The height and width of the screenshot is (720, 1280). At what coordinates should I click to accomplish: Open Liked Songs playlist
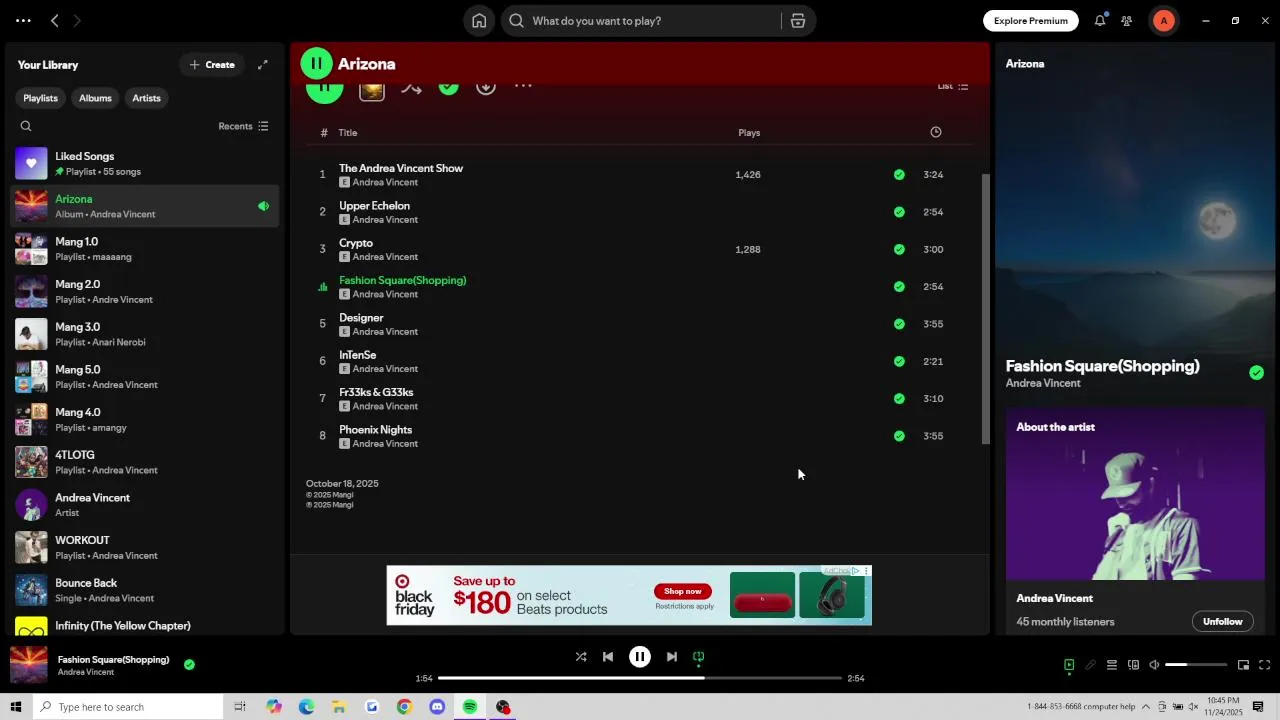tap(146, 163)
